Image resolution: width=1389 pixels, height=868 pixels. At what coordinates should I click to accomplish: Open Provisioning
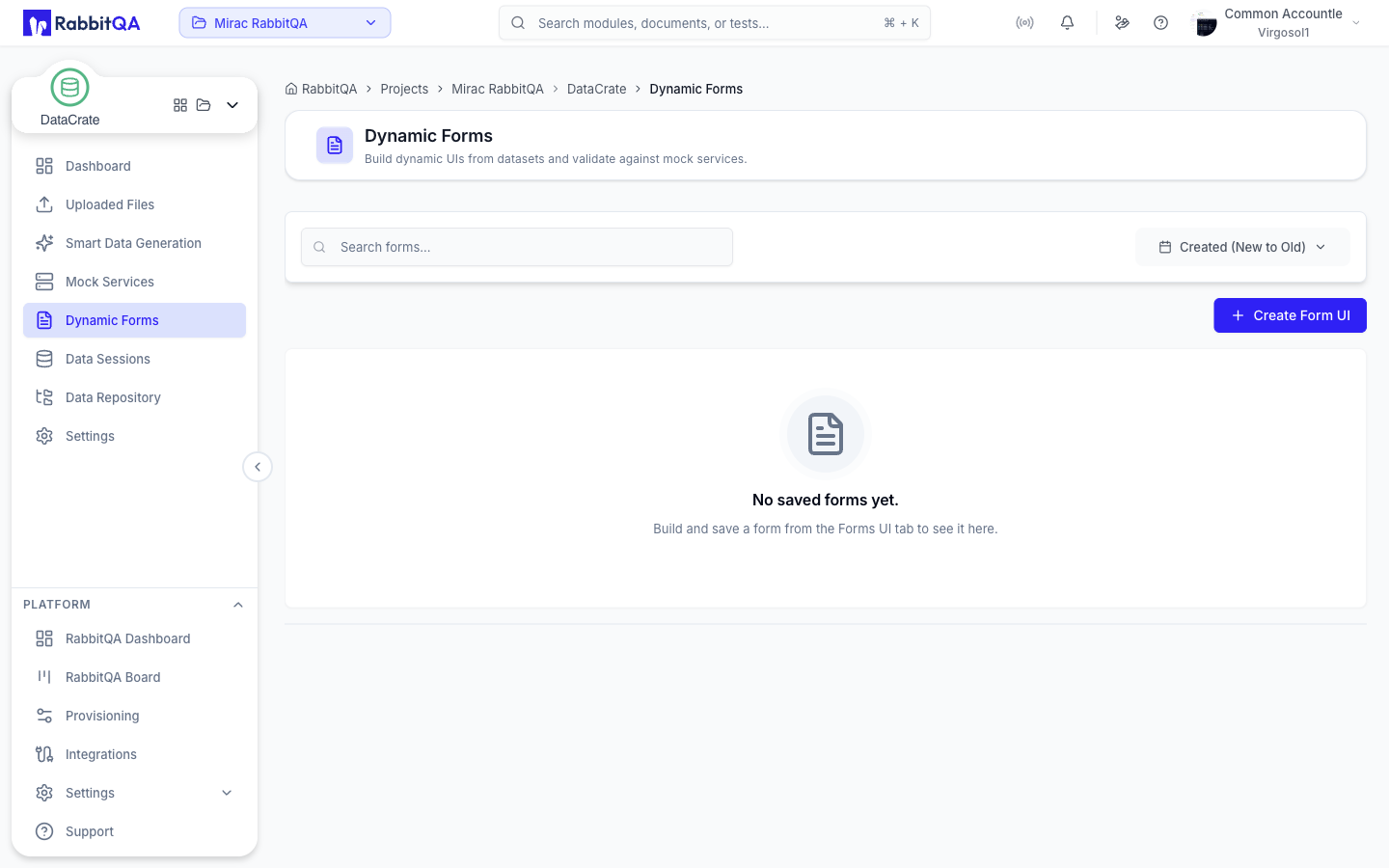134,716
